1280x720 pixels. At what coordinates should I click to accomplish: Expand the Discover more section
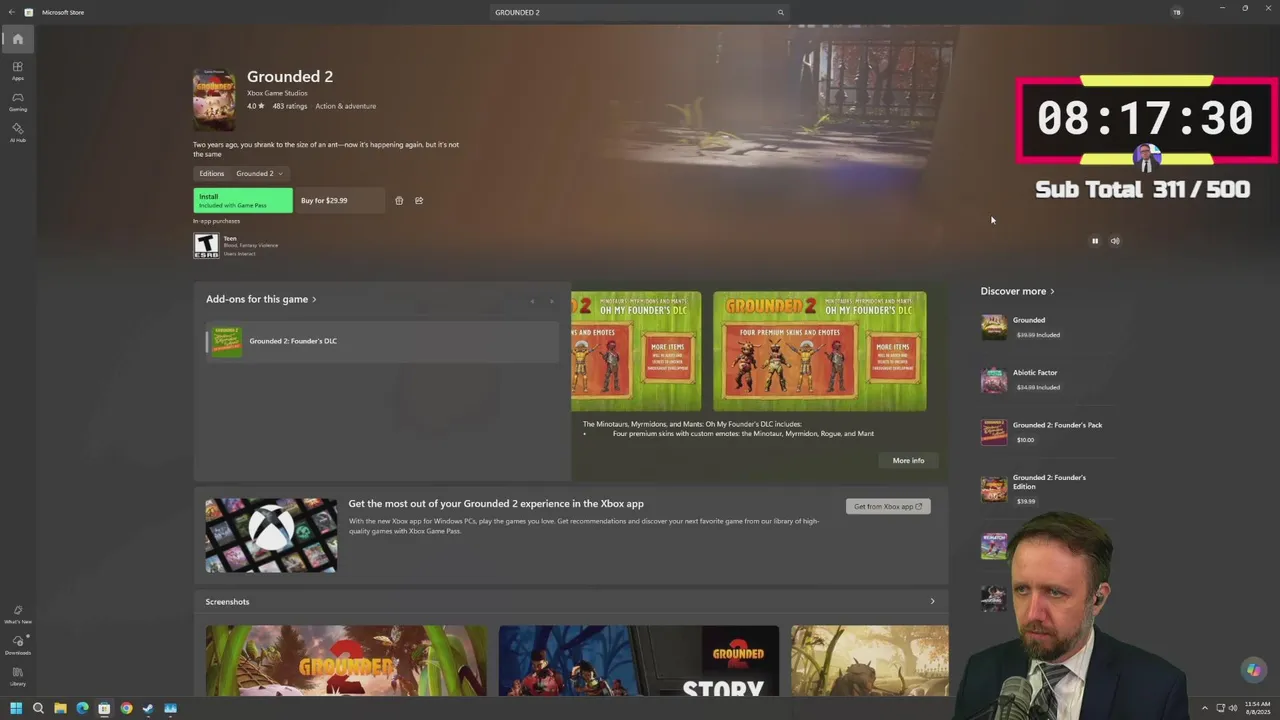pos(1017,291)
